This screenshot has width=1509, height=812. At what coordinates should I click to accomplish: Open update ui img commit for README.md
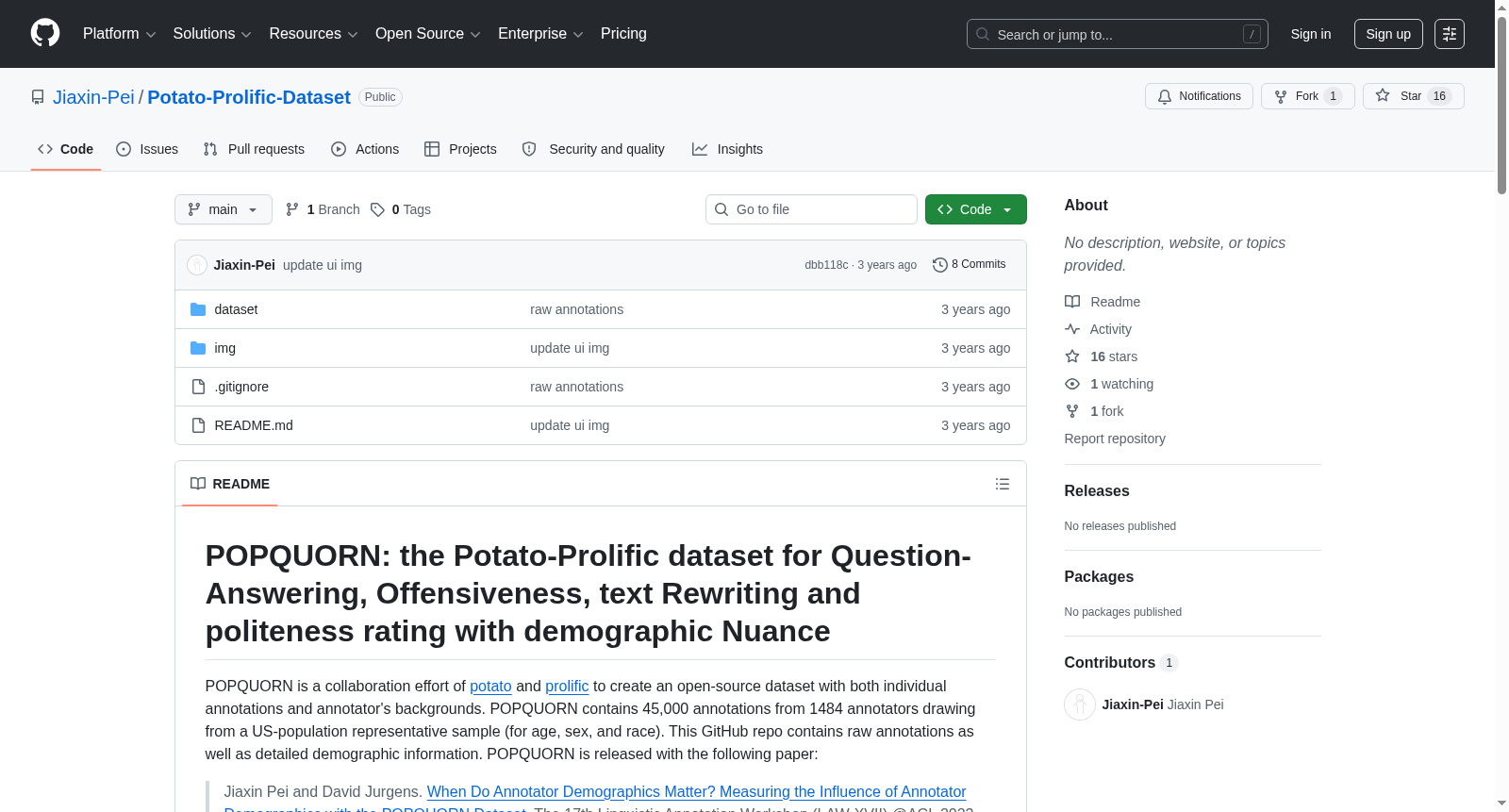pos(570,425)
